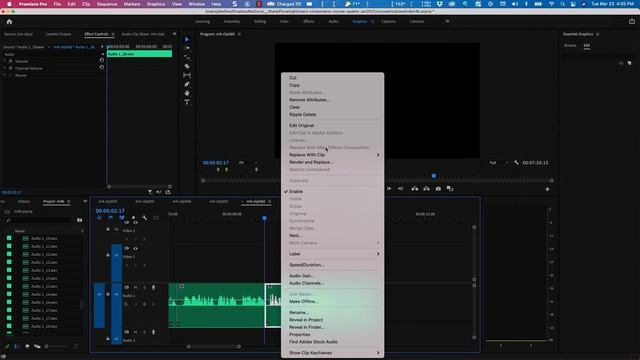Select the Ripple Edit tool
Screen dimensions: 640x360
187,57
